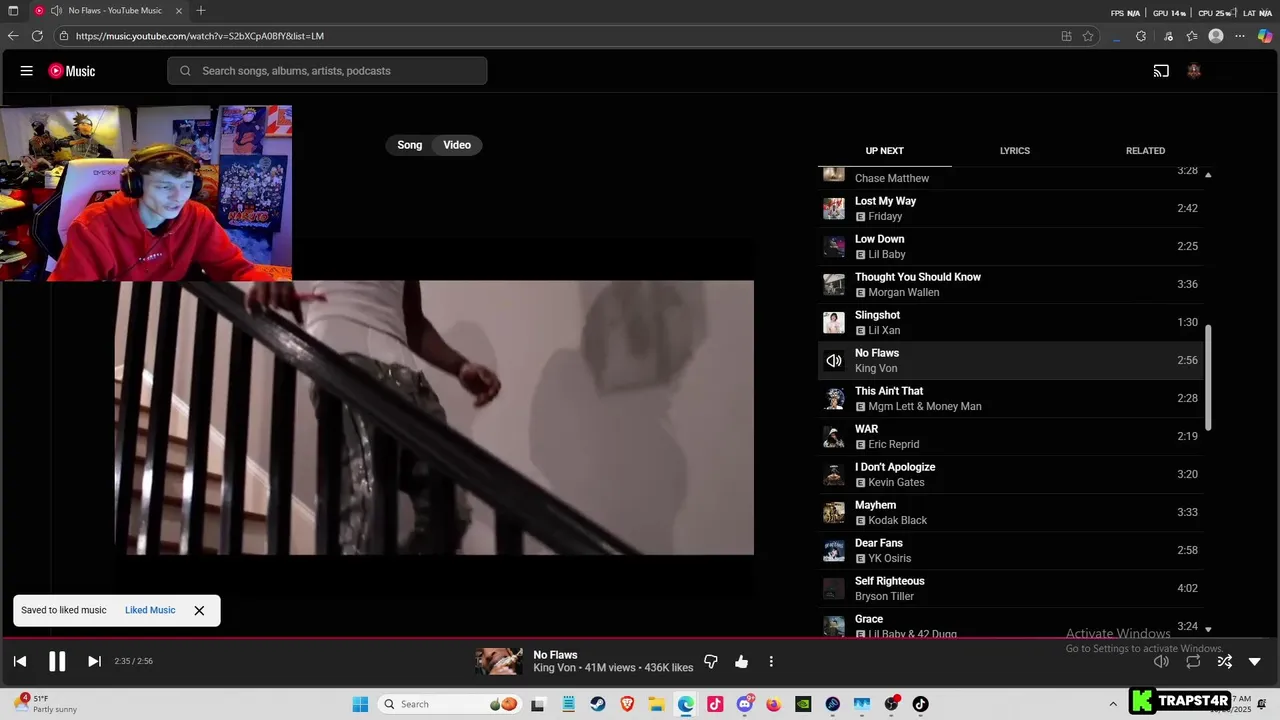Open the Windows Start menu

360,704
